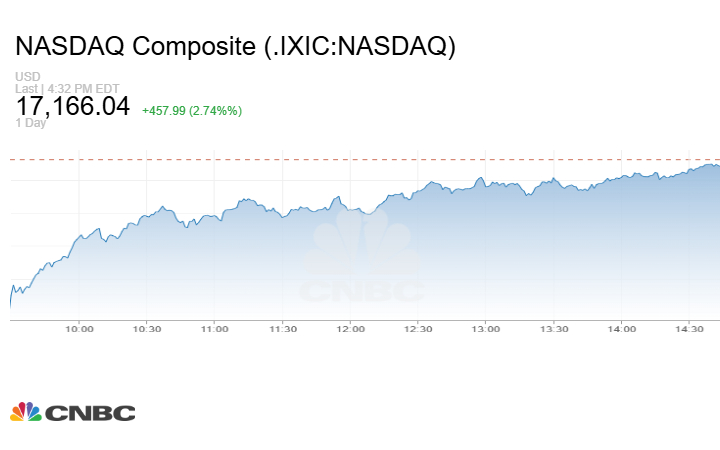The height and width of the screenshot is (450, 720).
Task: Click the 12:30 time axis label
Action: click(x=418, y=328)
